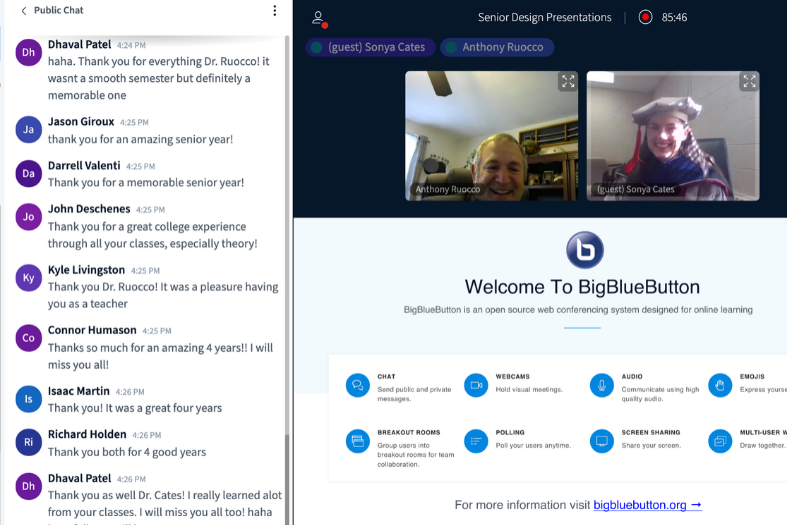Click the Polling feature icon
The width and height of the screenshot is (787, 525).
pos(477,440)
